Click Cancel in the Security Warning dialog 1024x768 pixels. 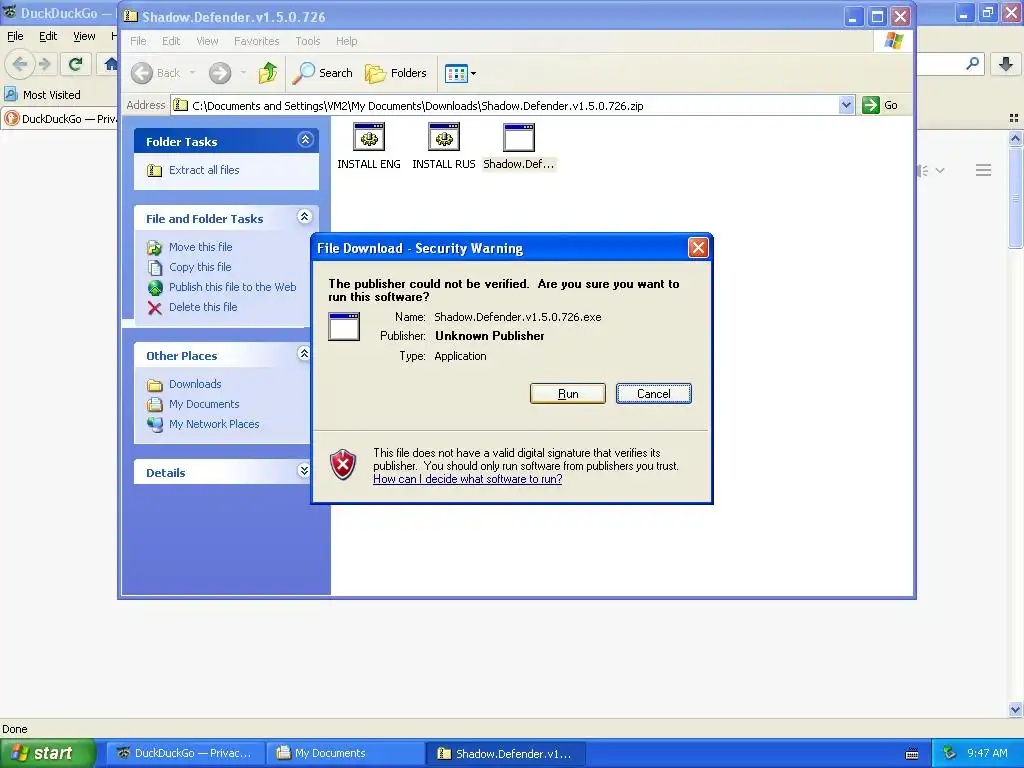(x=654, y=394)
